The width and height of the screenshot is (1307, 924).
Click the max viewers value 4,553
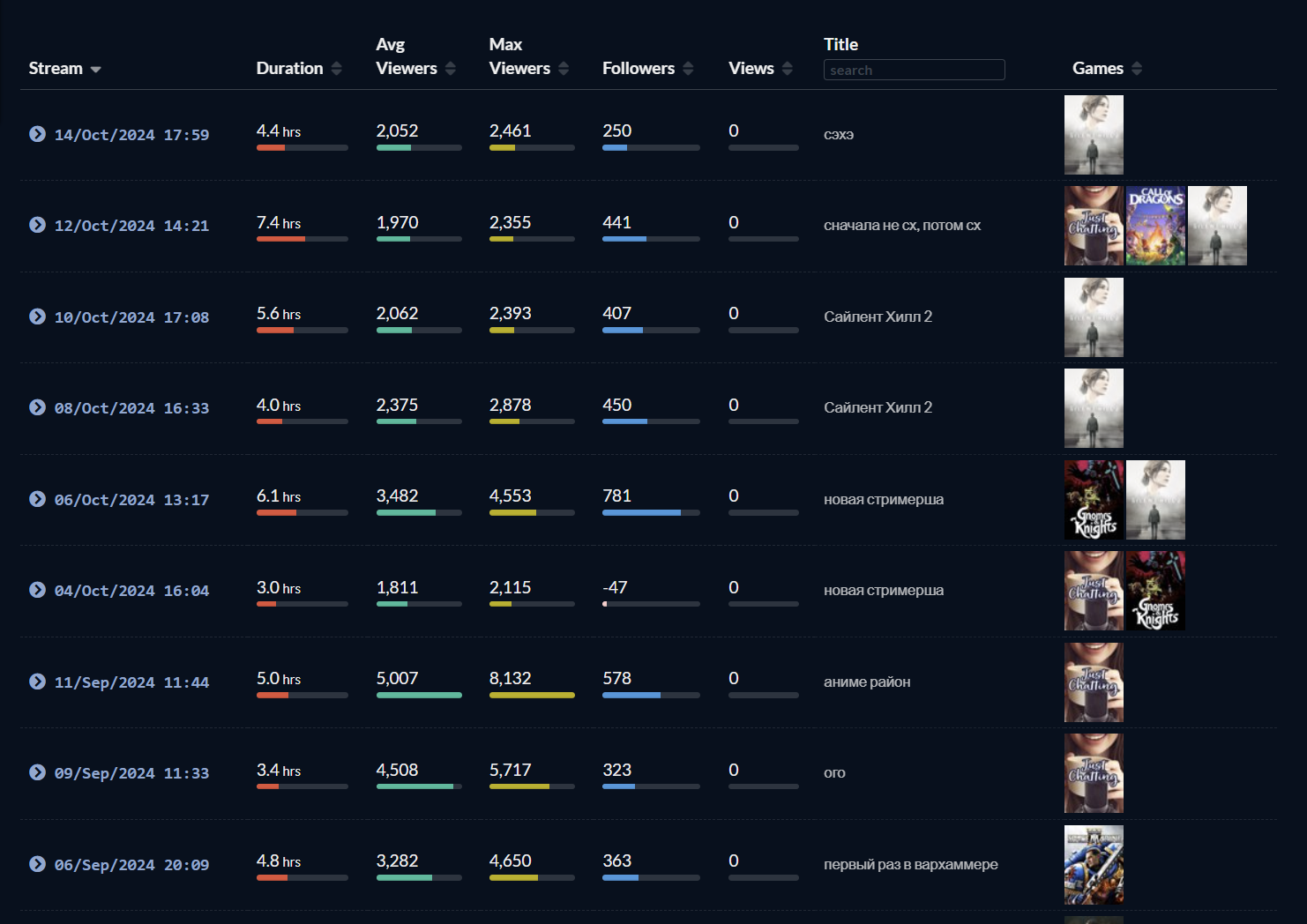tap(511, 496)
